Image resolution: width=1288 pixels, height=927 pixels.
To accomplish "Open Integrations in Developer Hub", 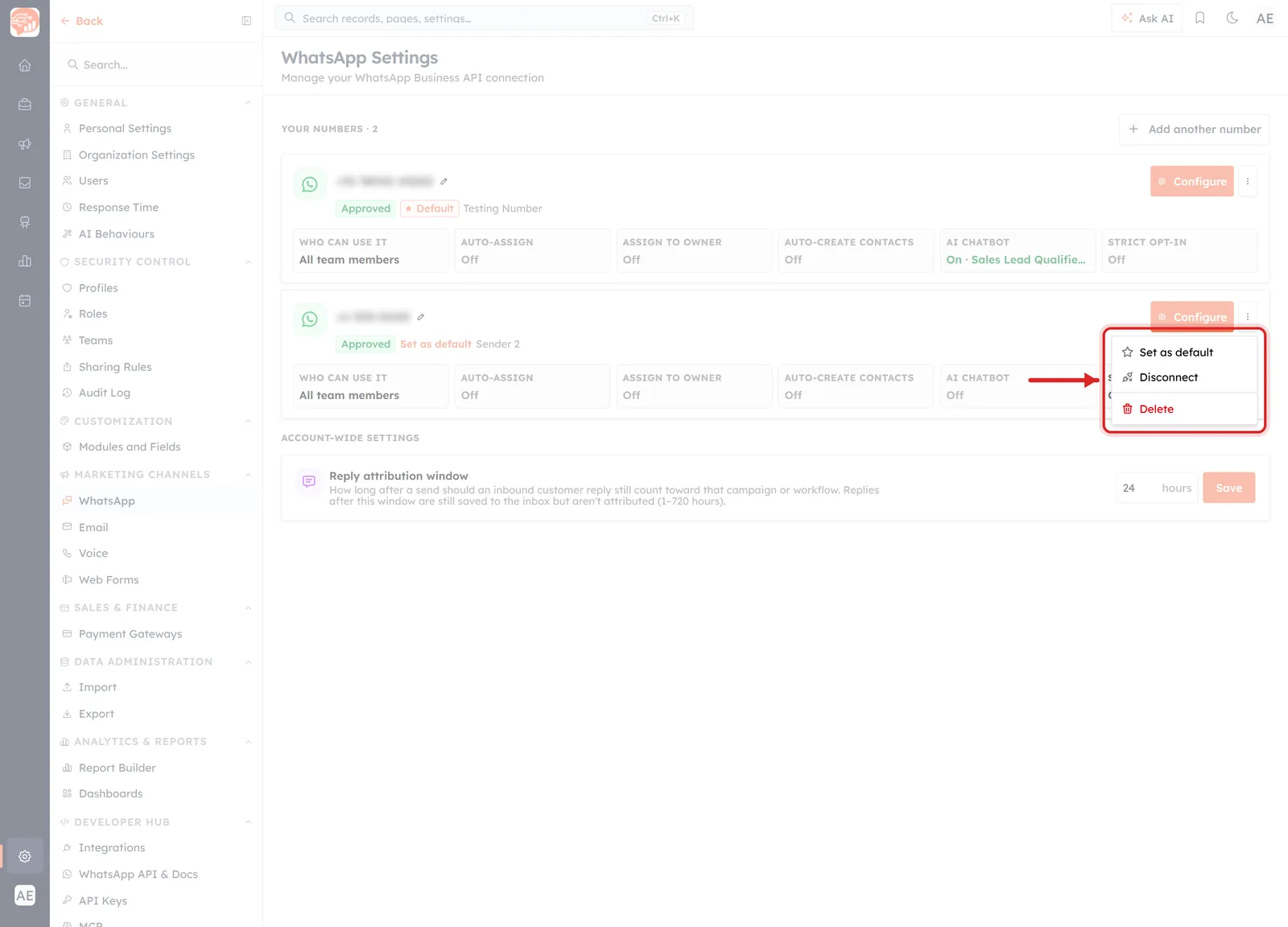I will coord(112,847).
